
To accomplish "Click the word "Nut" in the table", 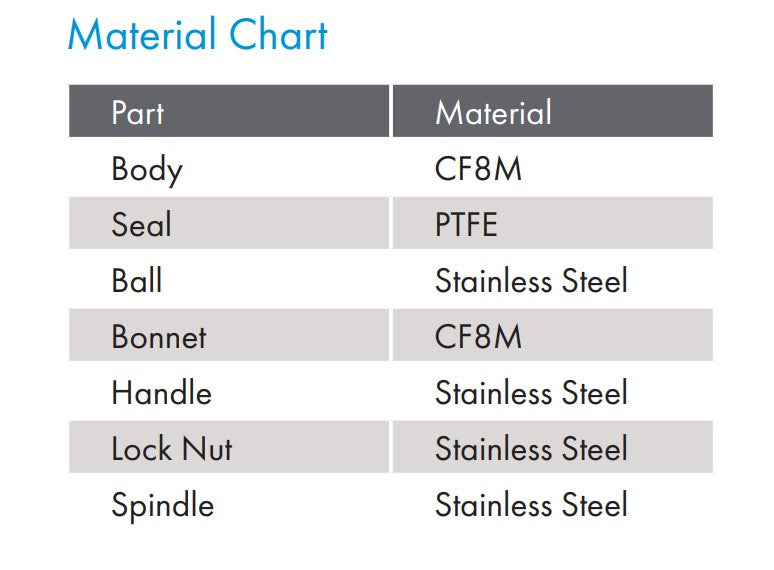I will pos(207,449).
